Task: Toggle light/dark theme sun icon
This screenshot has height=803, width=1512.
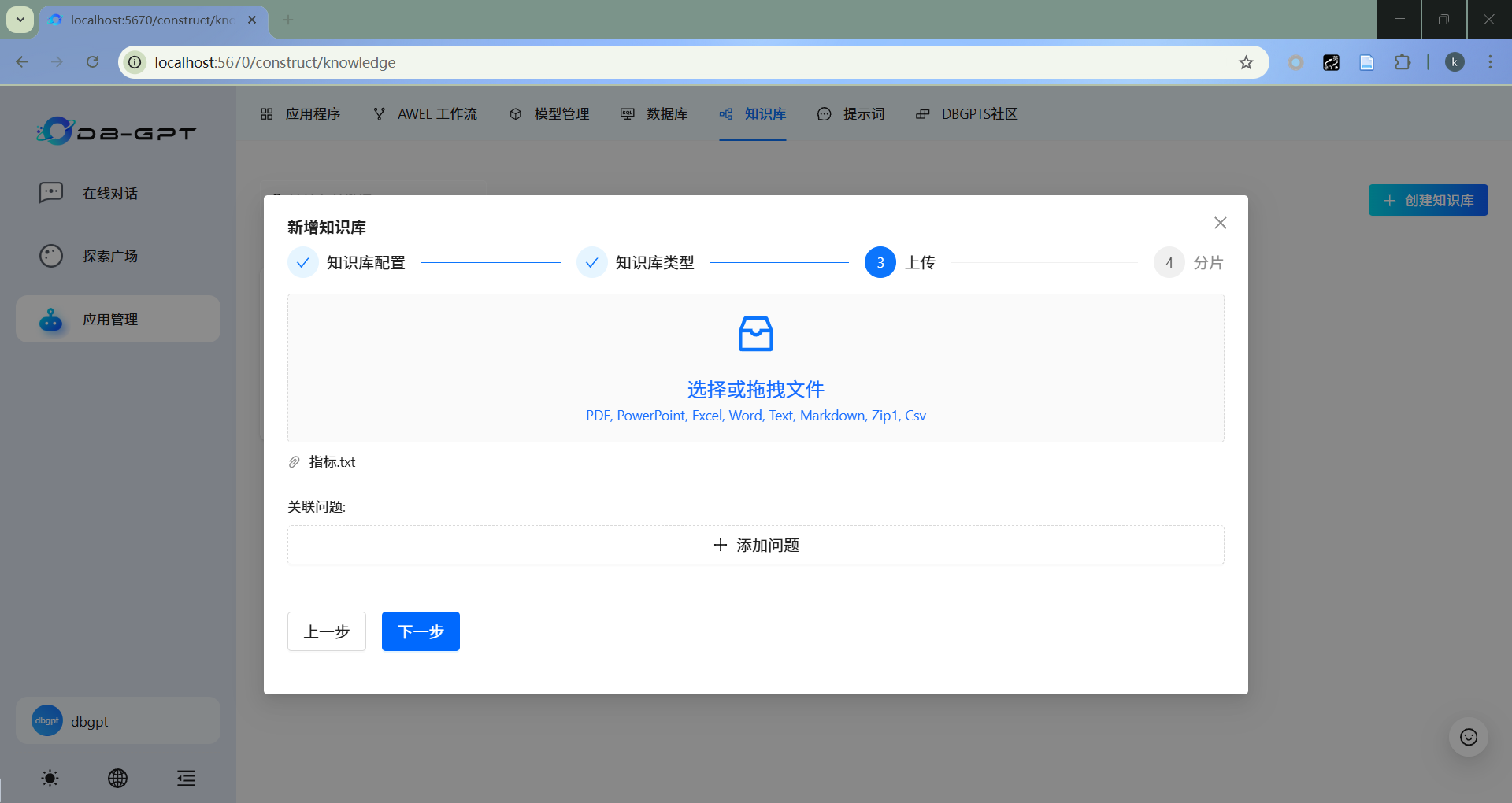Action: (50, 779)
